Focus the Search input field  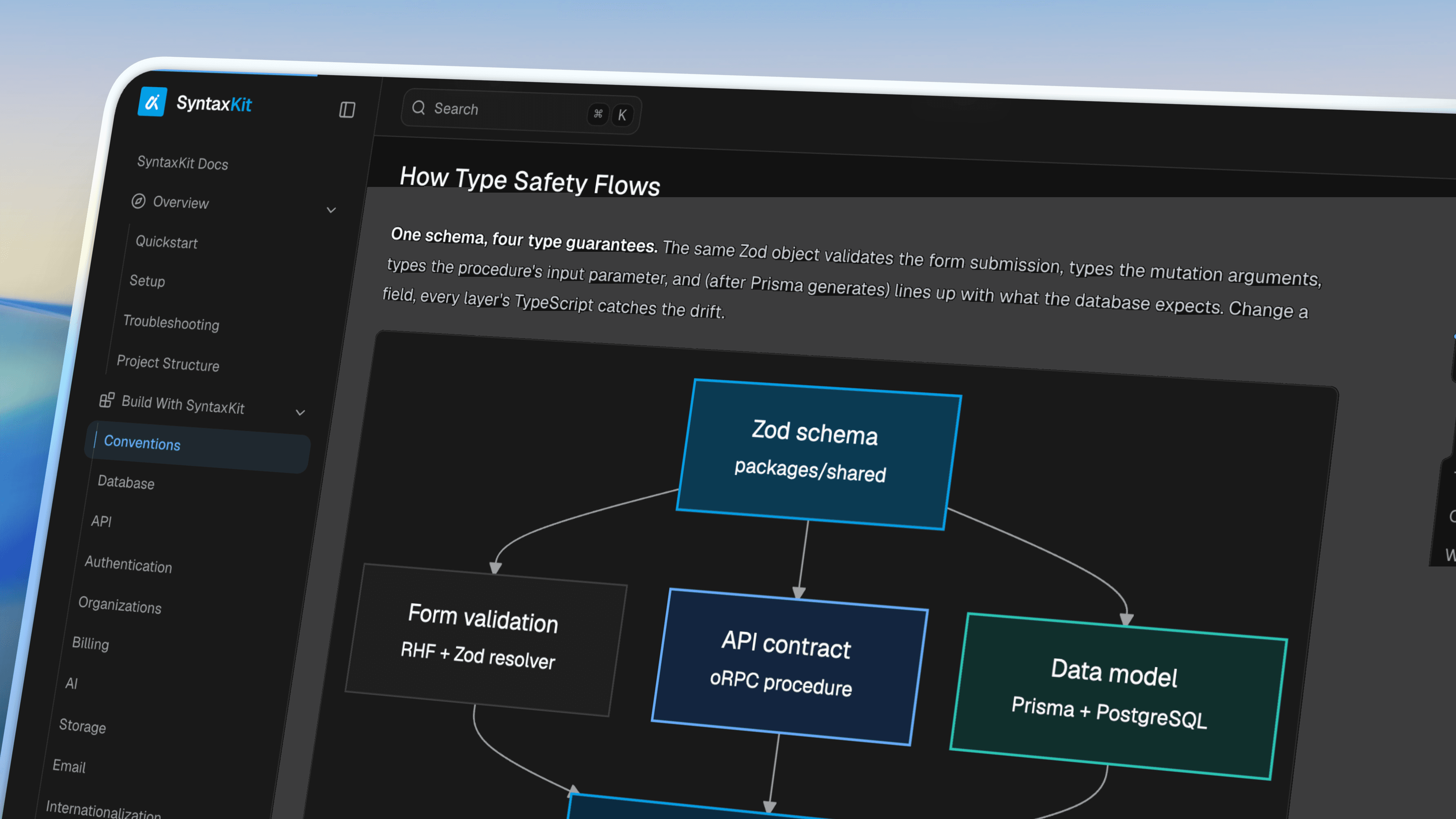pos(521,111)
